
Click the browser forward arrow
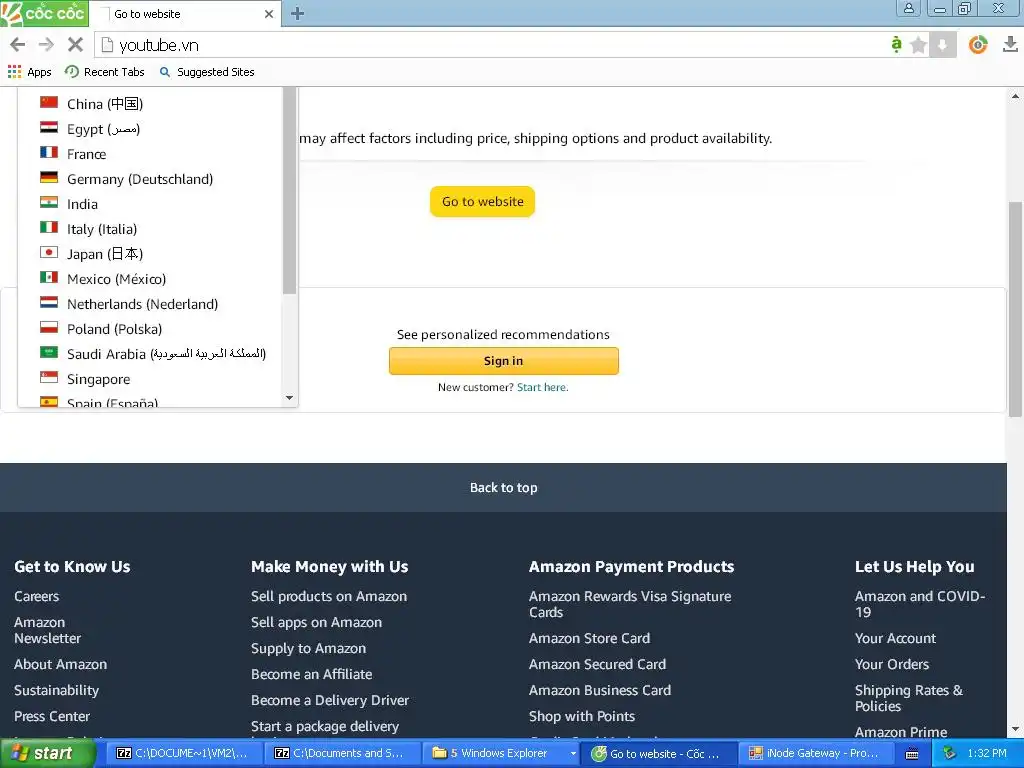[46, 44]
